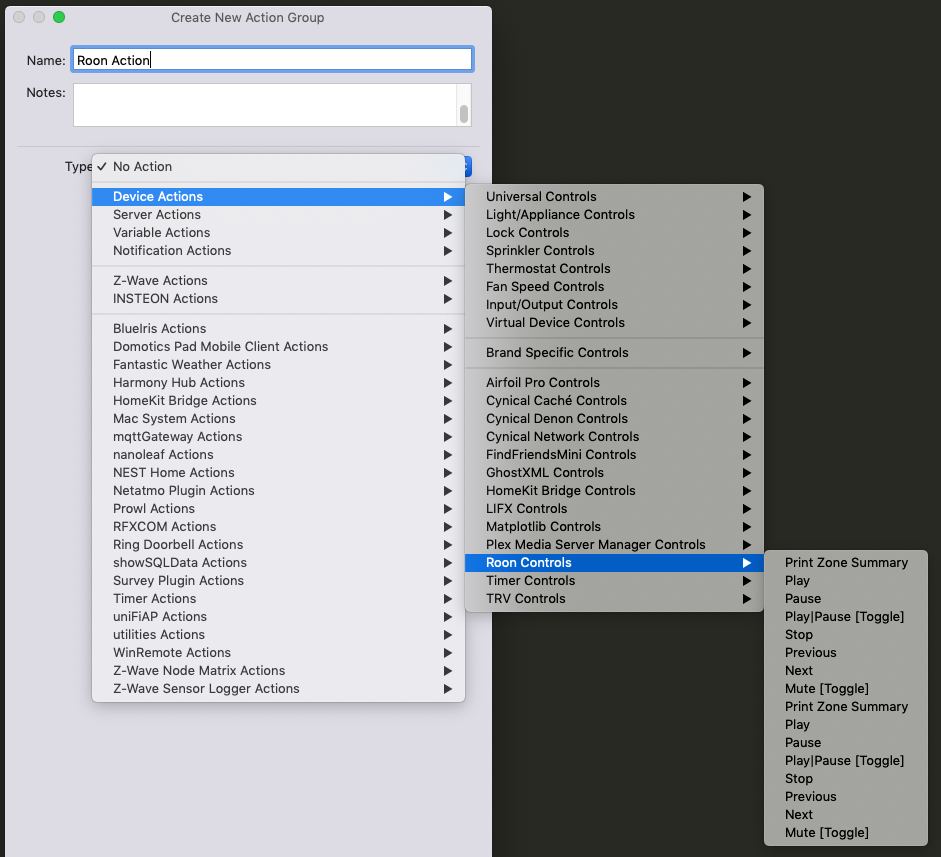Open Domotics Pad Mobile Client Actions
941x857 pixels.
pyautogui.click(x=278, y=347)
